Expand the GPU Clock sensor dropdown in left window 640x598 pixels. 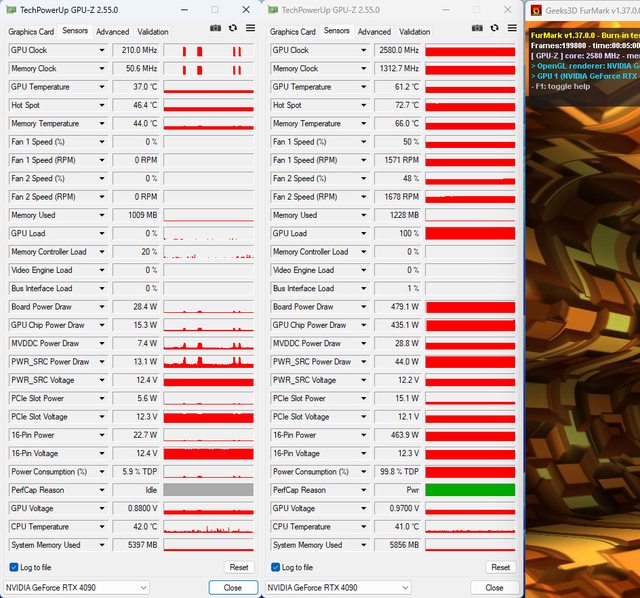tap(100, 50)
